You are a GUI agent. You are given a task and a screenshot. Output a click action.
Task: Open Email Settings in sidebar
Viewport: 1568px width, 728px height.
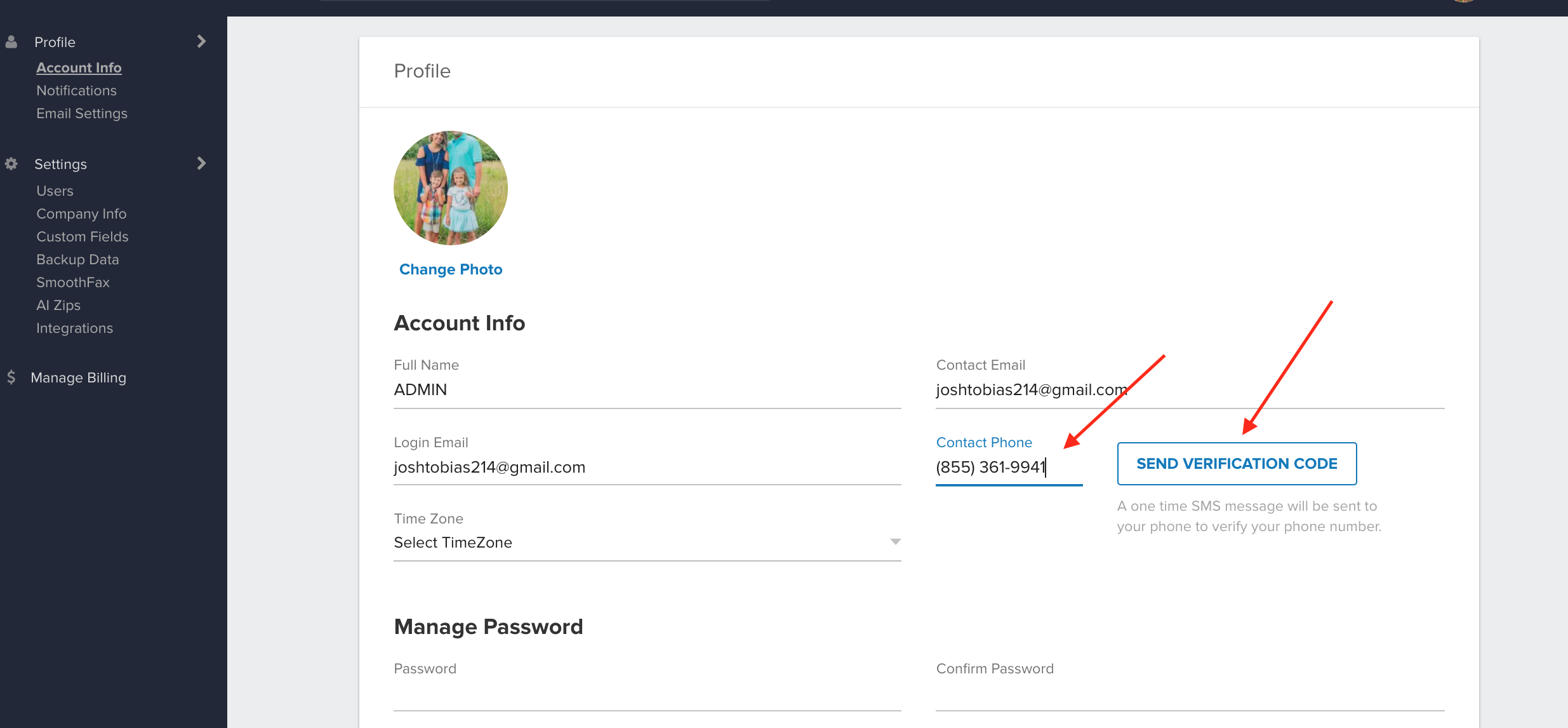coord(82,113)
